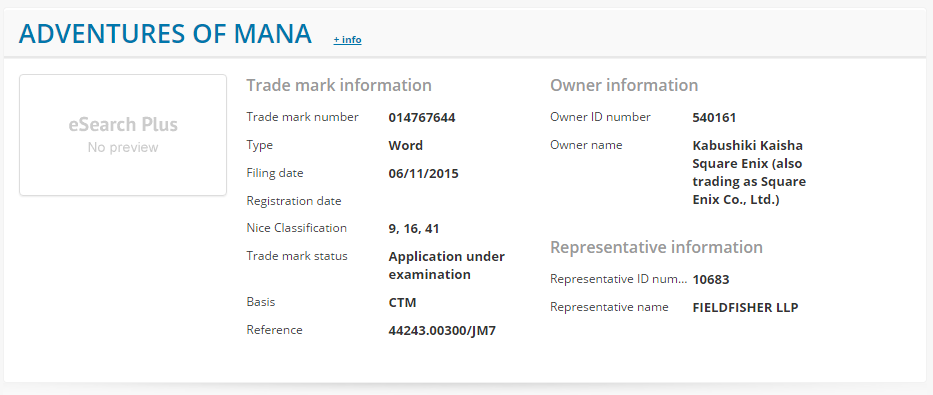The height and width of the screenshot is (395, 933).
Task: Select owner name Kabushiki Kaisha Square Enix
Action: point(749,173)
